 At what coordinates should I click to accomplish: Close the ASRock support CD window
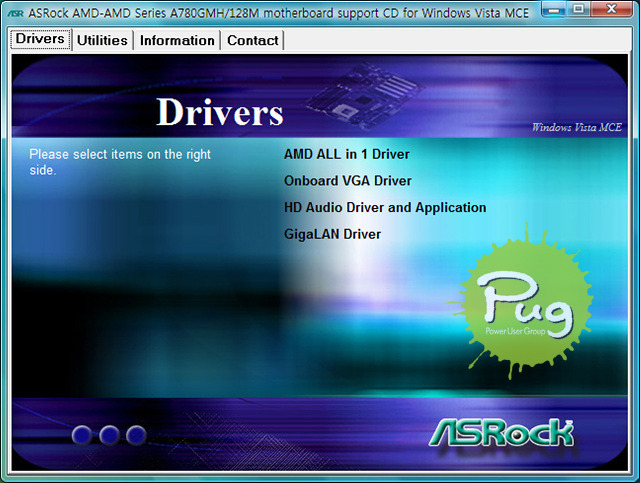[x=611, y=9]
